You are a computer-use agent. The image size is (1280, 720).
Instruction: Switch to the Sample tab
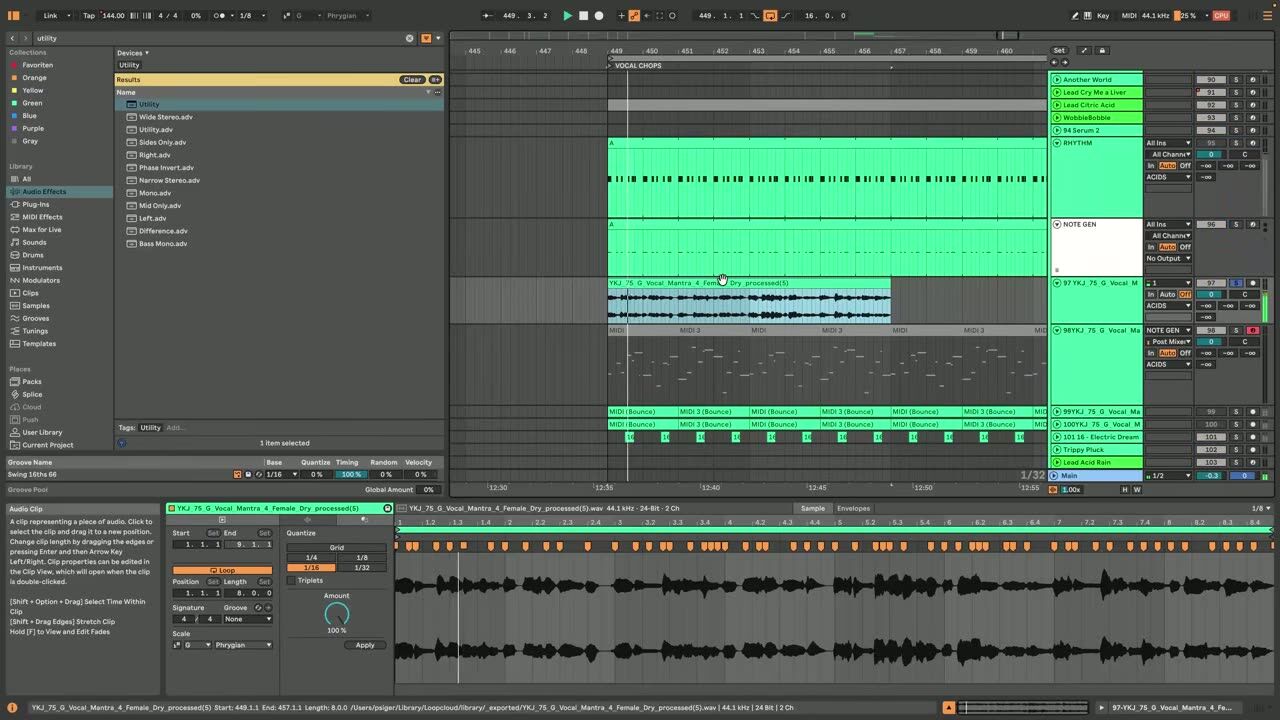813,508
